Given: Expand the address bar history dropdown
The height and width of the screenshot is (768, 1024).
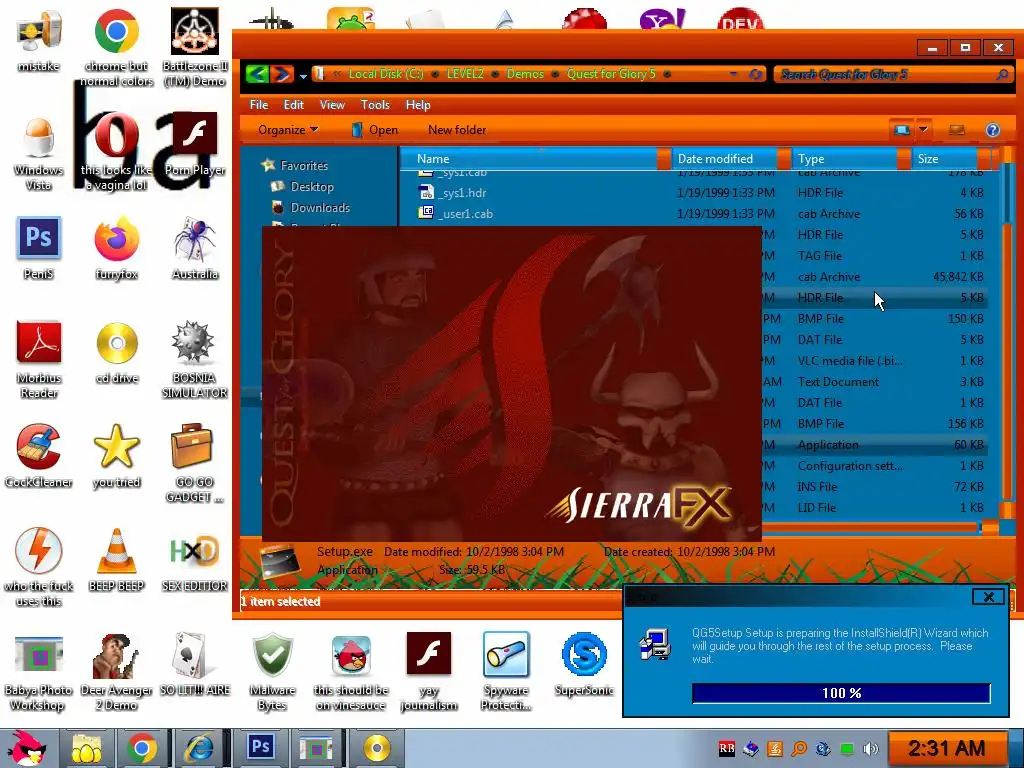Looking at the screenshot, I should (733, 74).
